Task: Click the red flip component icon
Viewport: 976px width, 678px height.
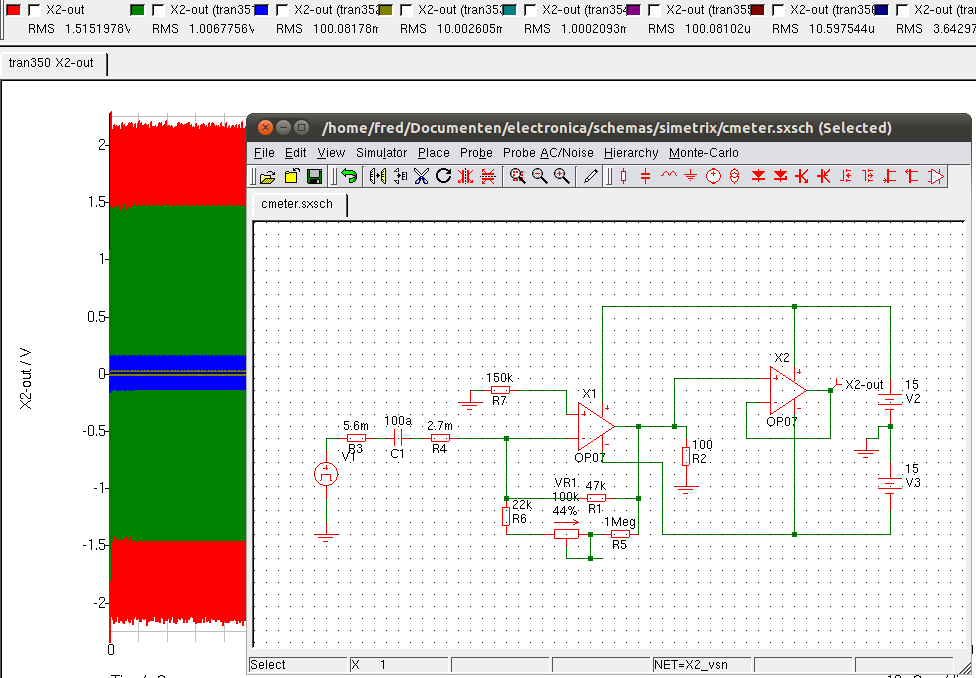Action: coord(488,177)
